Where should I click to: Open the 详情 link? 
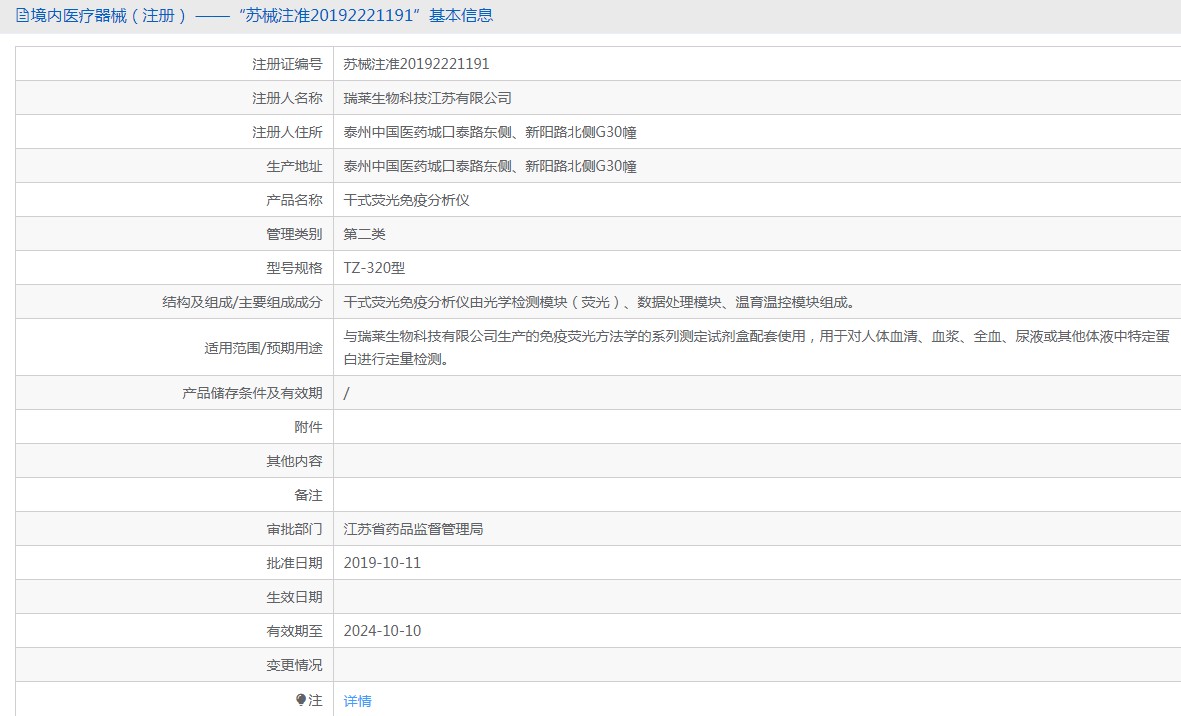point(357,701)
